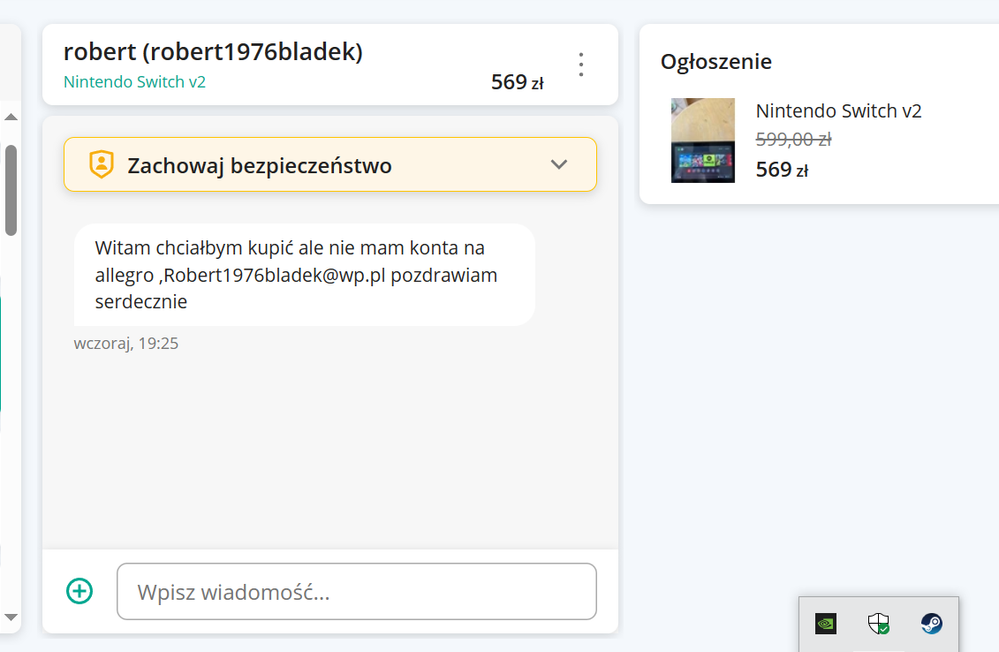This screenshot has width=999, height=652.
Task: Click the 569 zł price in chat header
Action: point(517,82)
